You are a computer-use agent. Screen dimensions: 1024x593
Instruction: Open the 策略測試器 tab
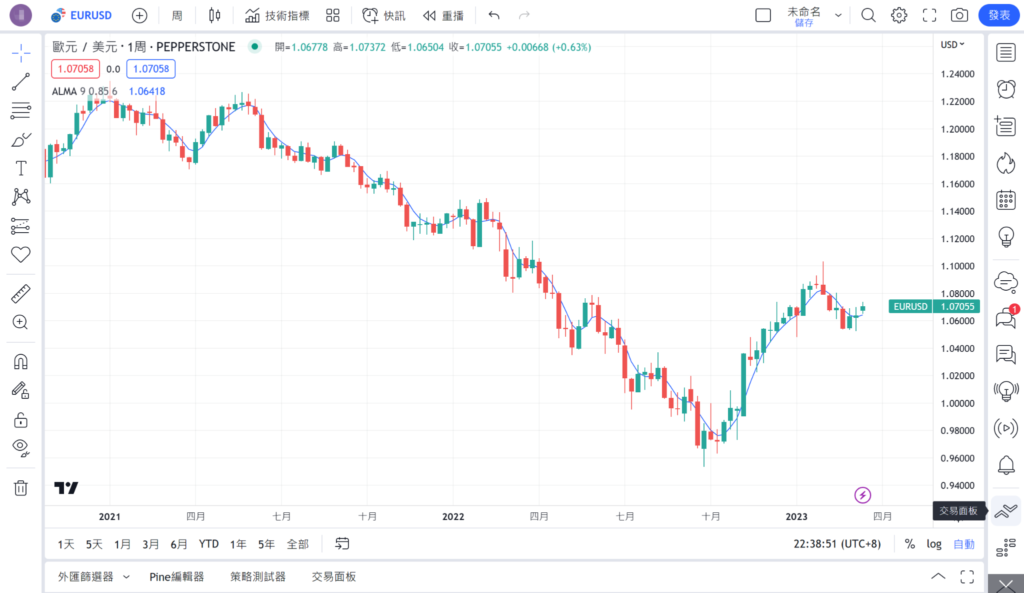(x=257, y=577)
